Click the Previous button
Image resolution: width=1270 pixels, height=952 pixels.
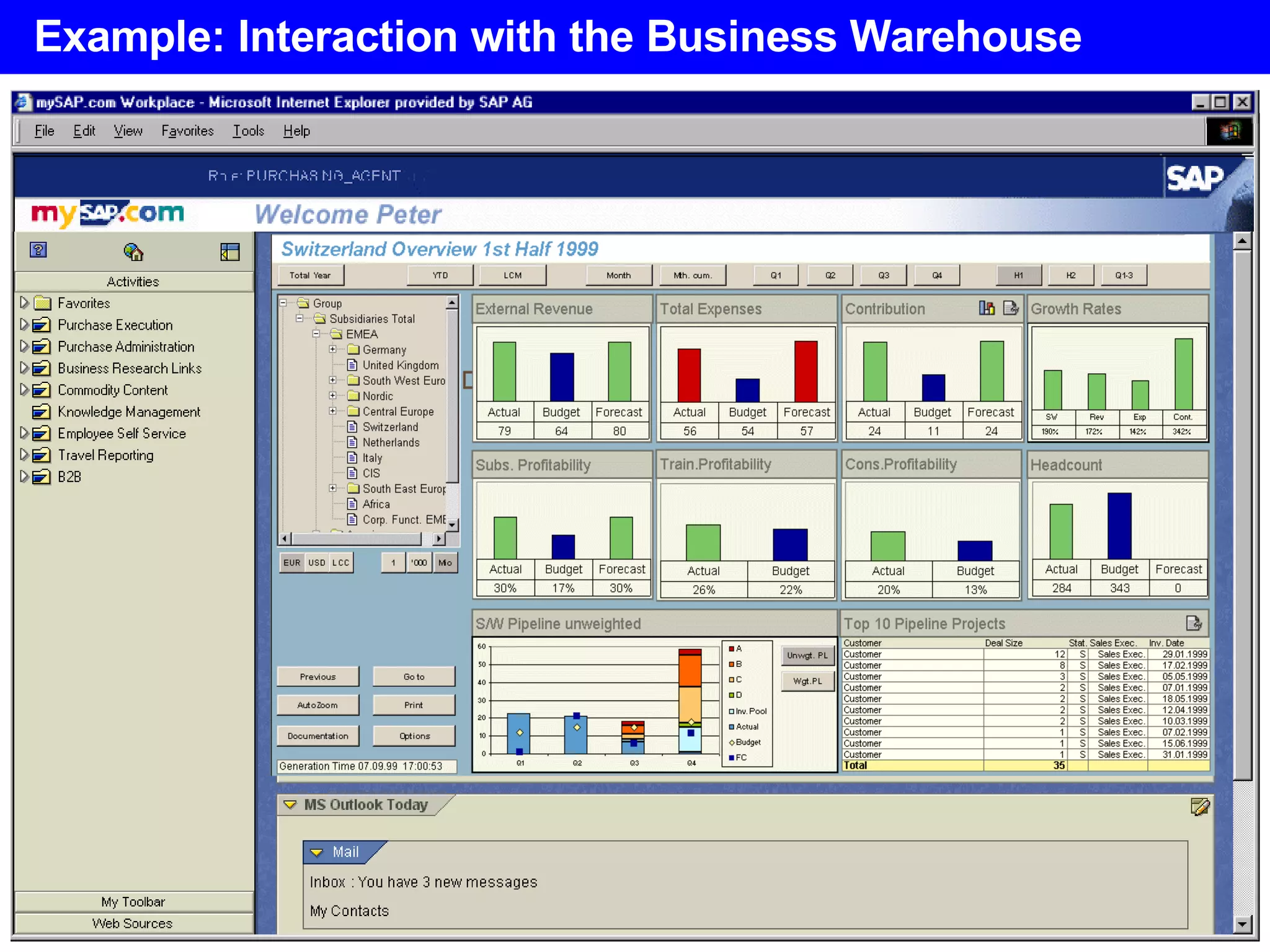tap(318, 677)
